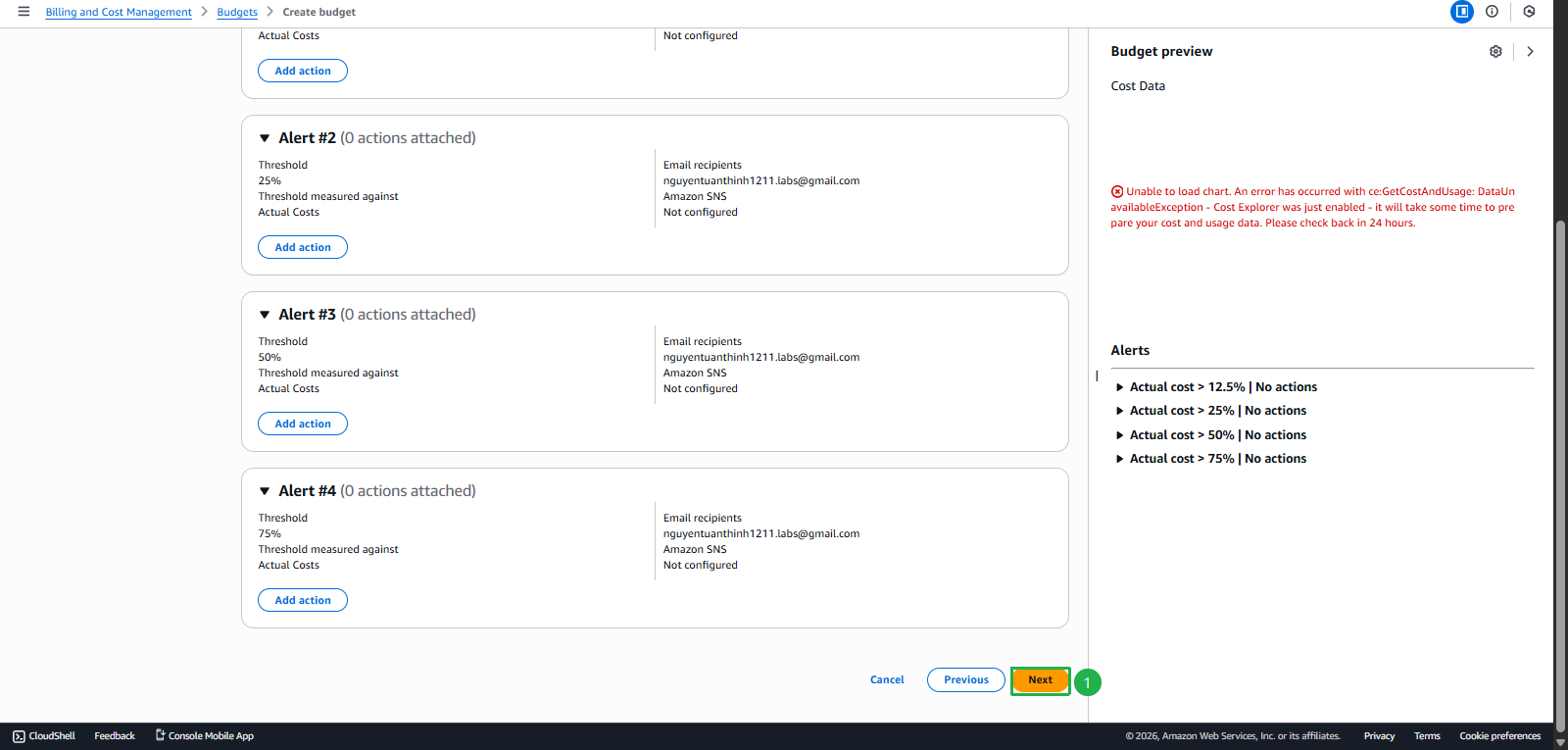Viewport: 1568px width, 750px height.
Task: Open Budget preview settings gear
Action: [x=1495, y=51]
